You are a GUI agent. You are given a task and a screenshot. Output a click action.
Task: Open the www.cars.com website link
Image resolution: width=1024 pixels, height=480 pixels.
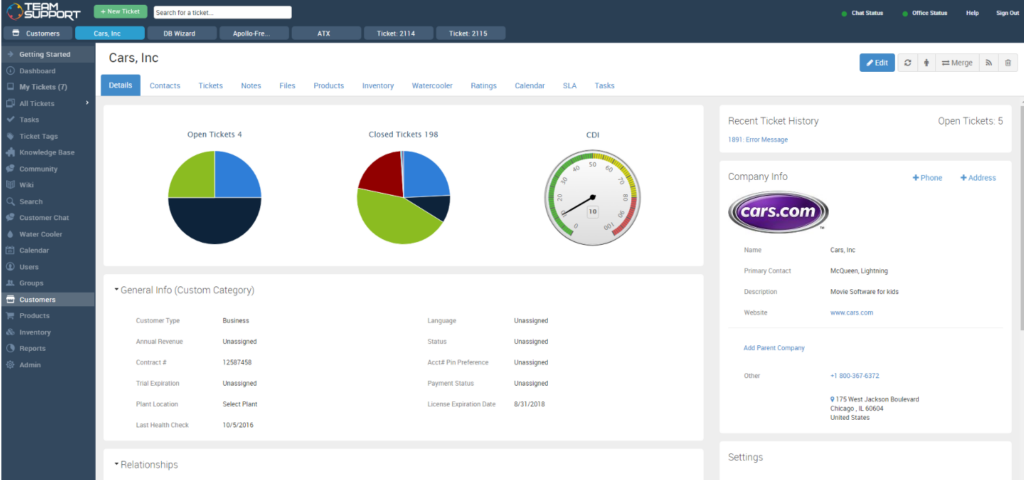coord(852,313)
